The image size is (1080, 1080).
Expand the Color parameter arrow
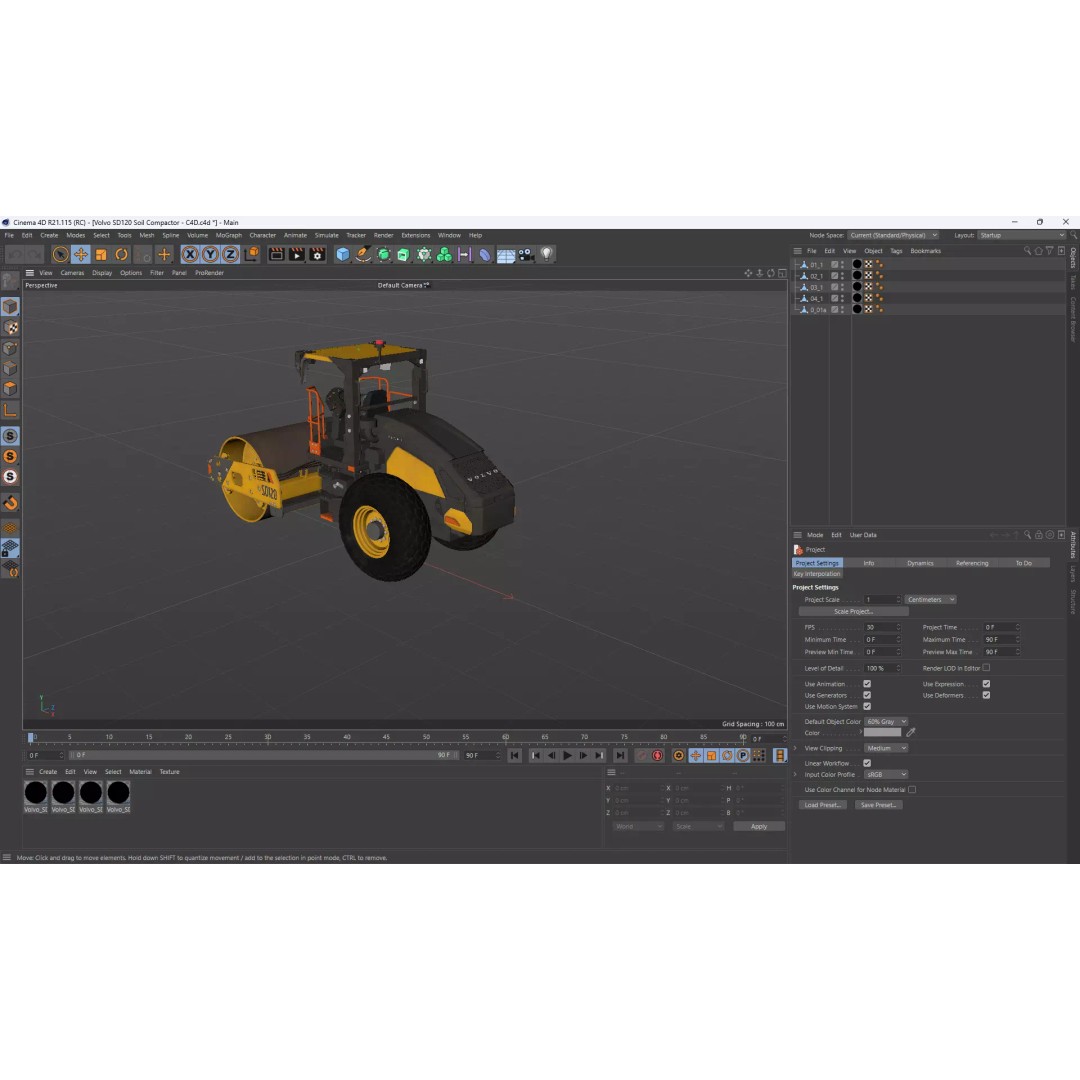[861, 732]
